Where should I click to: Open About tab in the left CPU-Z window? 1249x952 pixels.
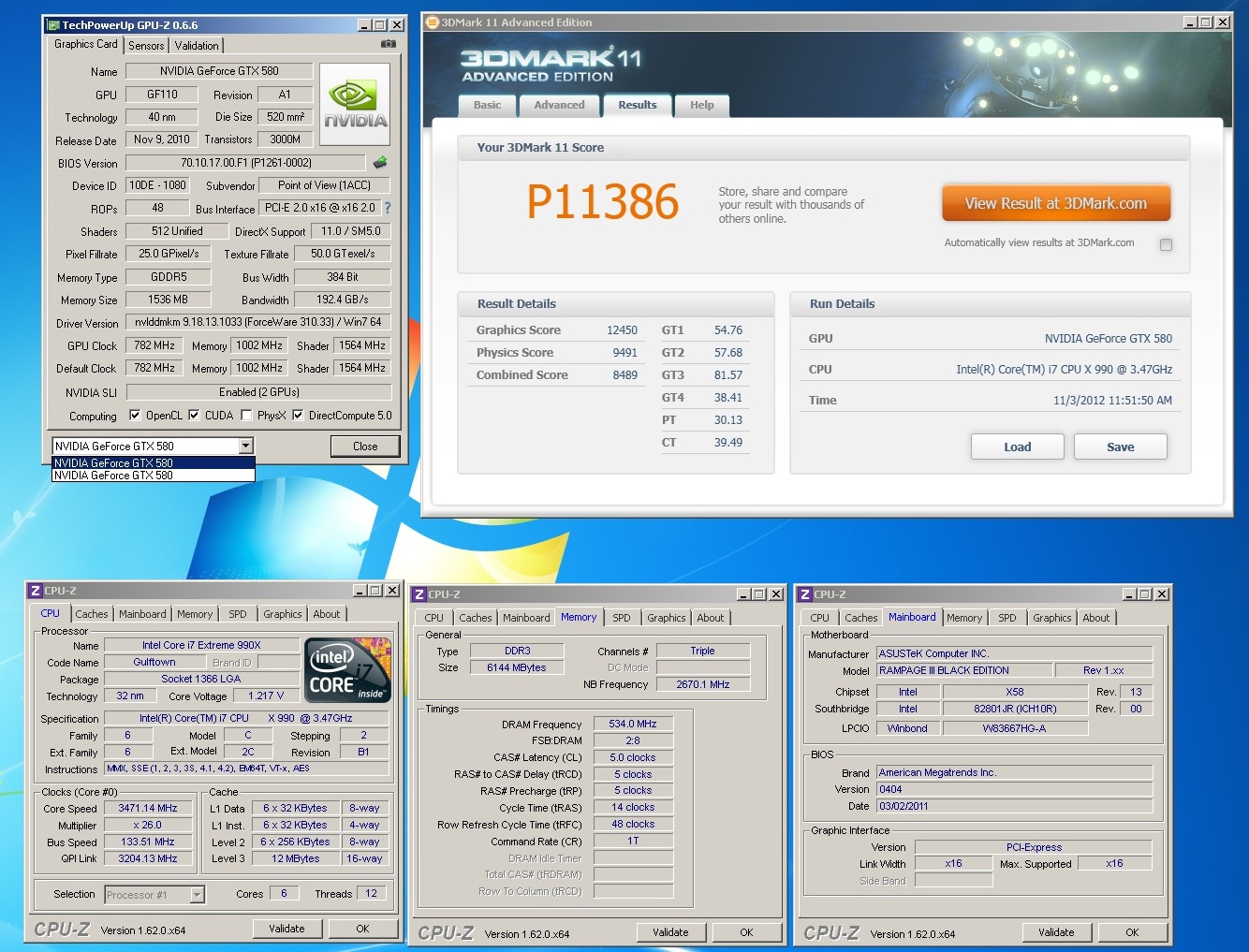point(327,614)
